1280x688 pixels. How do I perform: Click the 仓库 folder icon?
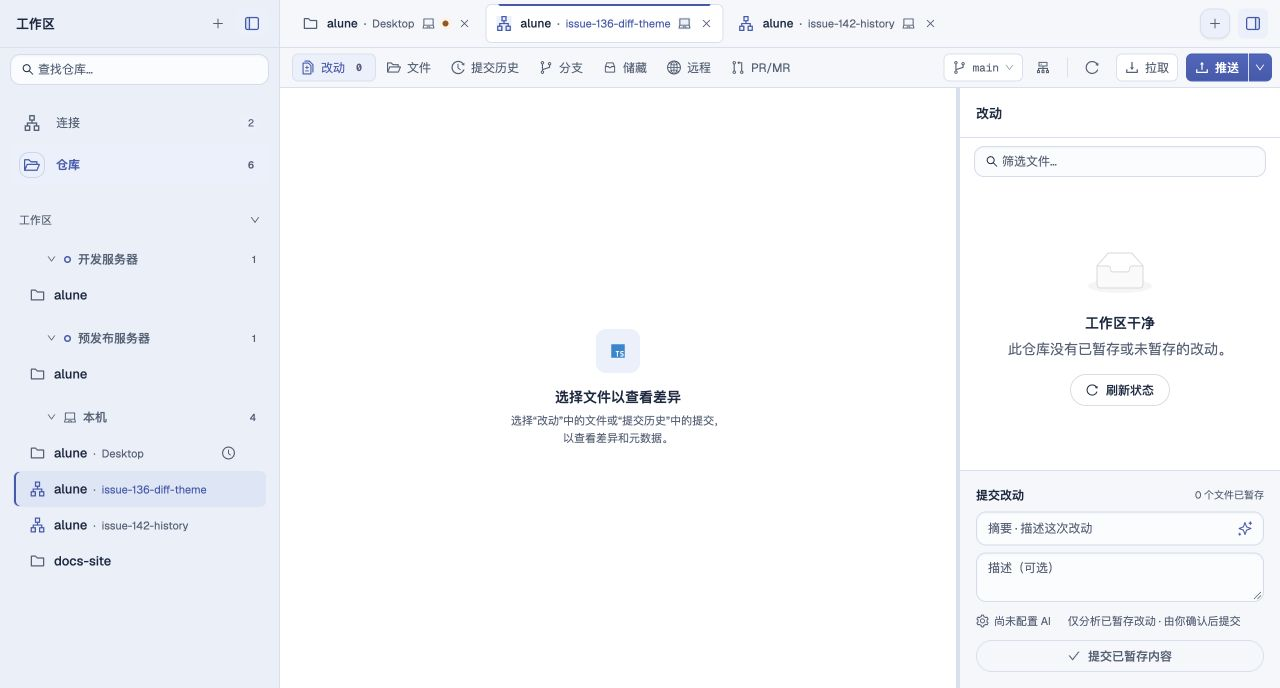32,165
